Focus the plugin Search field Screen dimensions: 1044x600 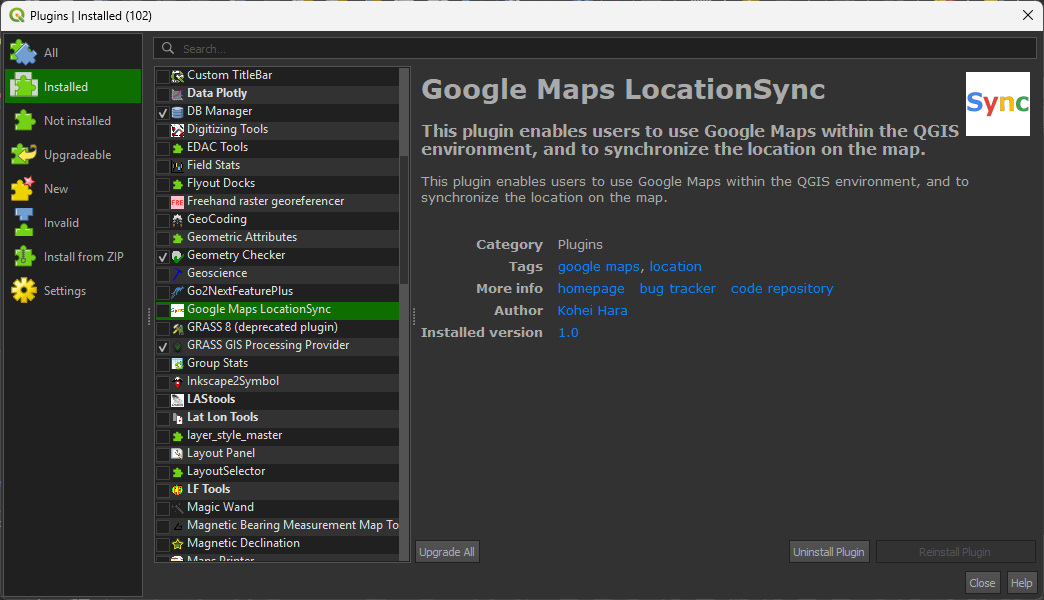[595, 49]
